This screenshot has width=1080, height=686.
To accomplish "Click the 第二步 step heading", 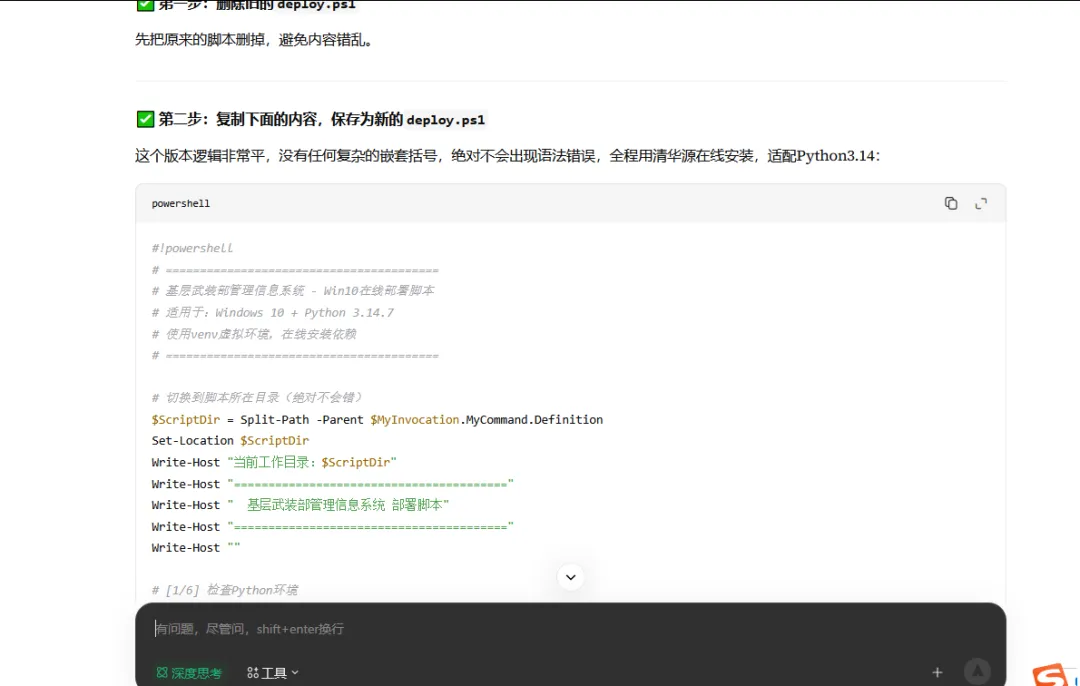I will click(x=311, y=119).
